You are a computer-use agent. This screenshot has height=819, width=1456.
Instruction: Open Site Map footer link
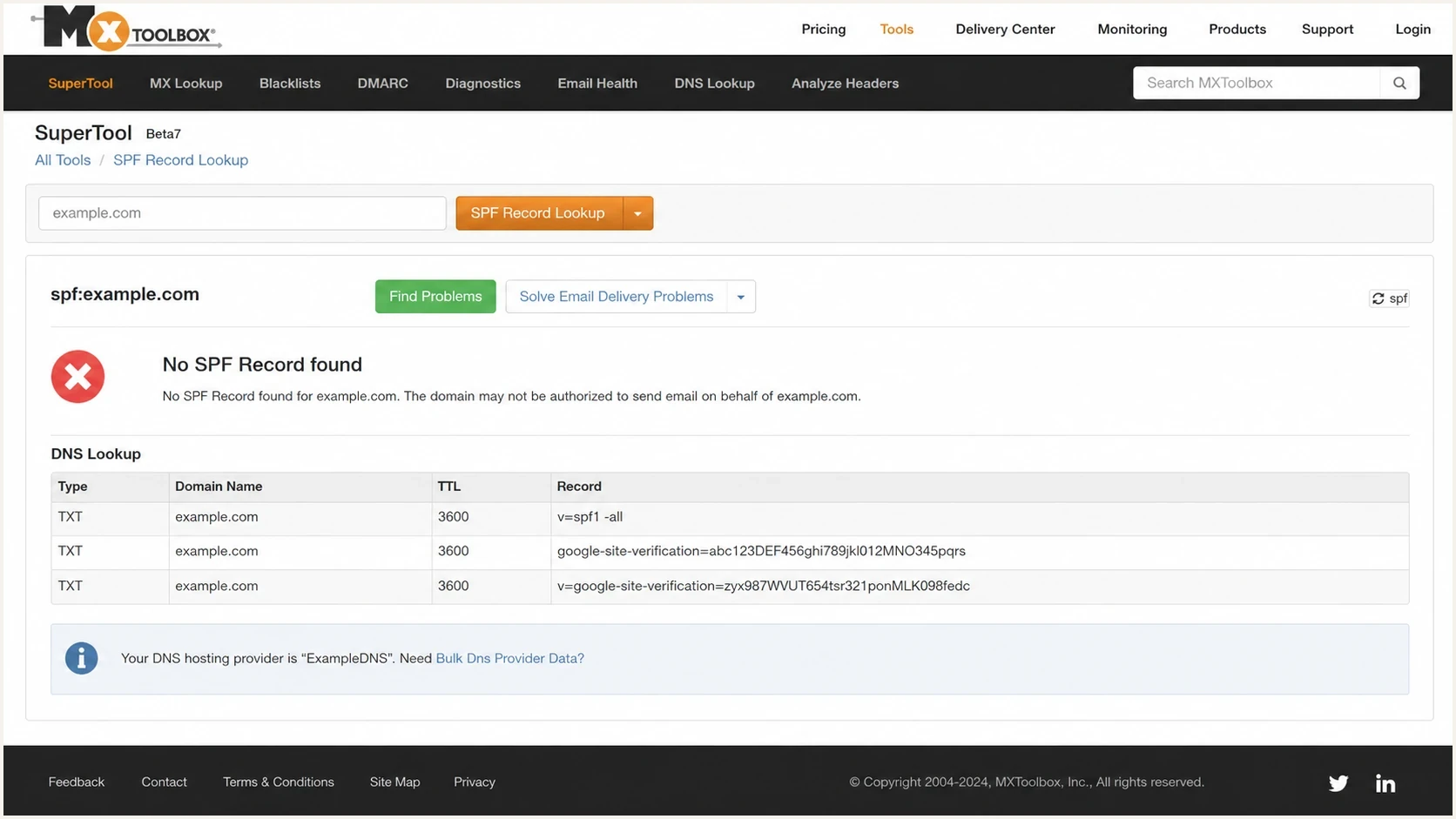coord(394,782)
